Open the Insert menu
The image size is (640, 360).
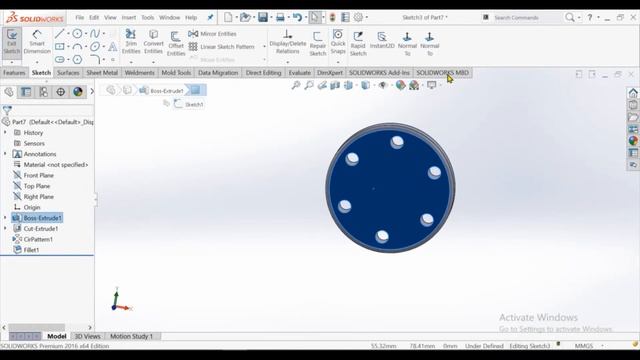[129, 18]
